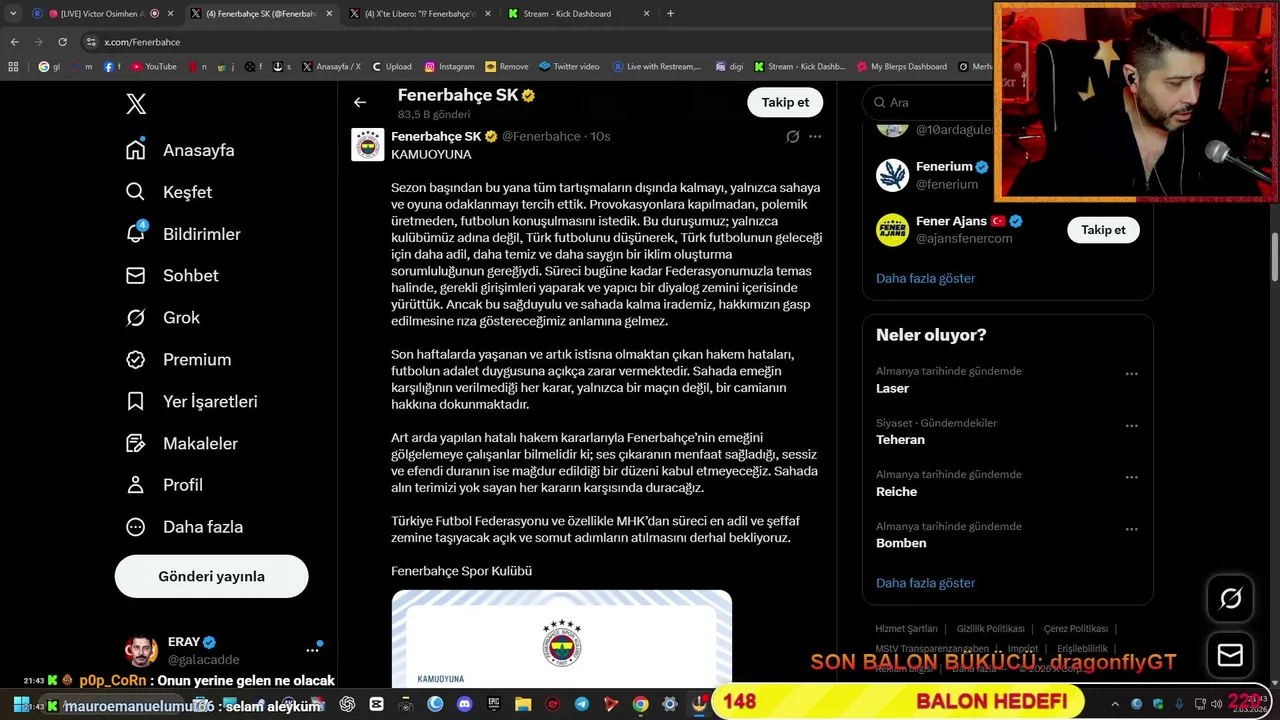Open the site info icon in address bar
Screen dimensions: 1280x720
91,42
